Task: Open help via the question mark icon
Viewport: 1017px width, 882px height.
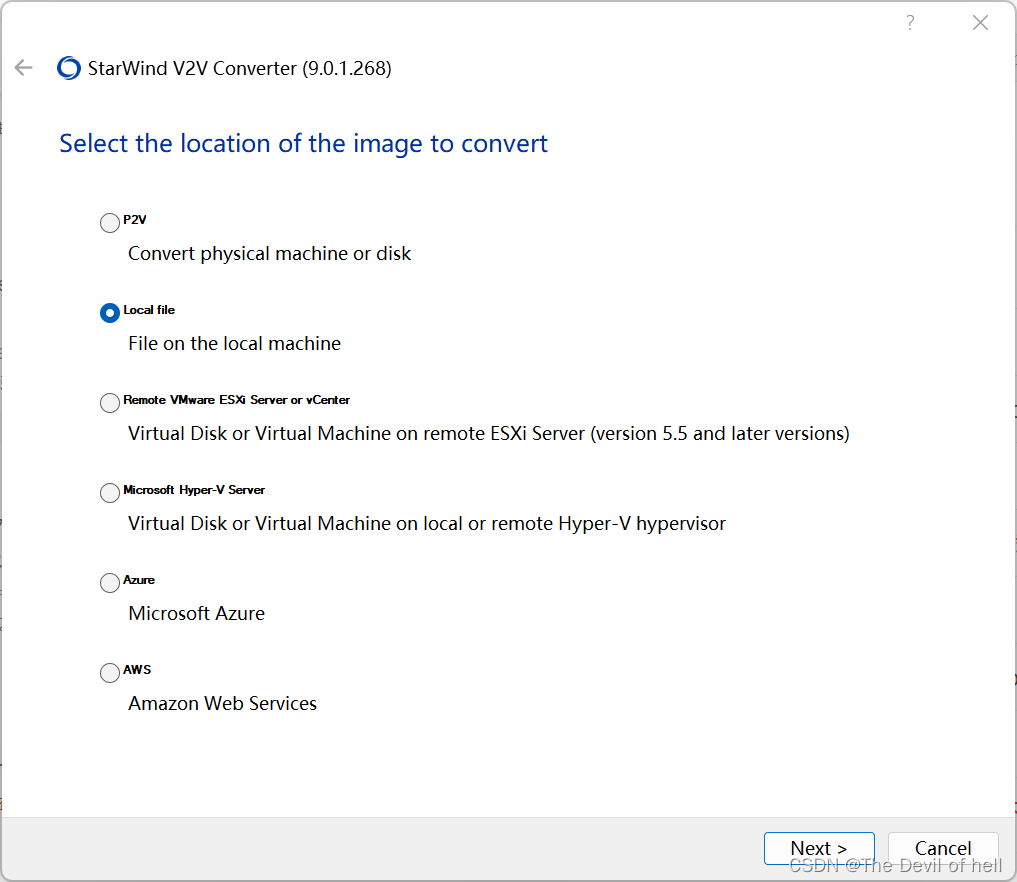Action: coord(911,23)
